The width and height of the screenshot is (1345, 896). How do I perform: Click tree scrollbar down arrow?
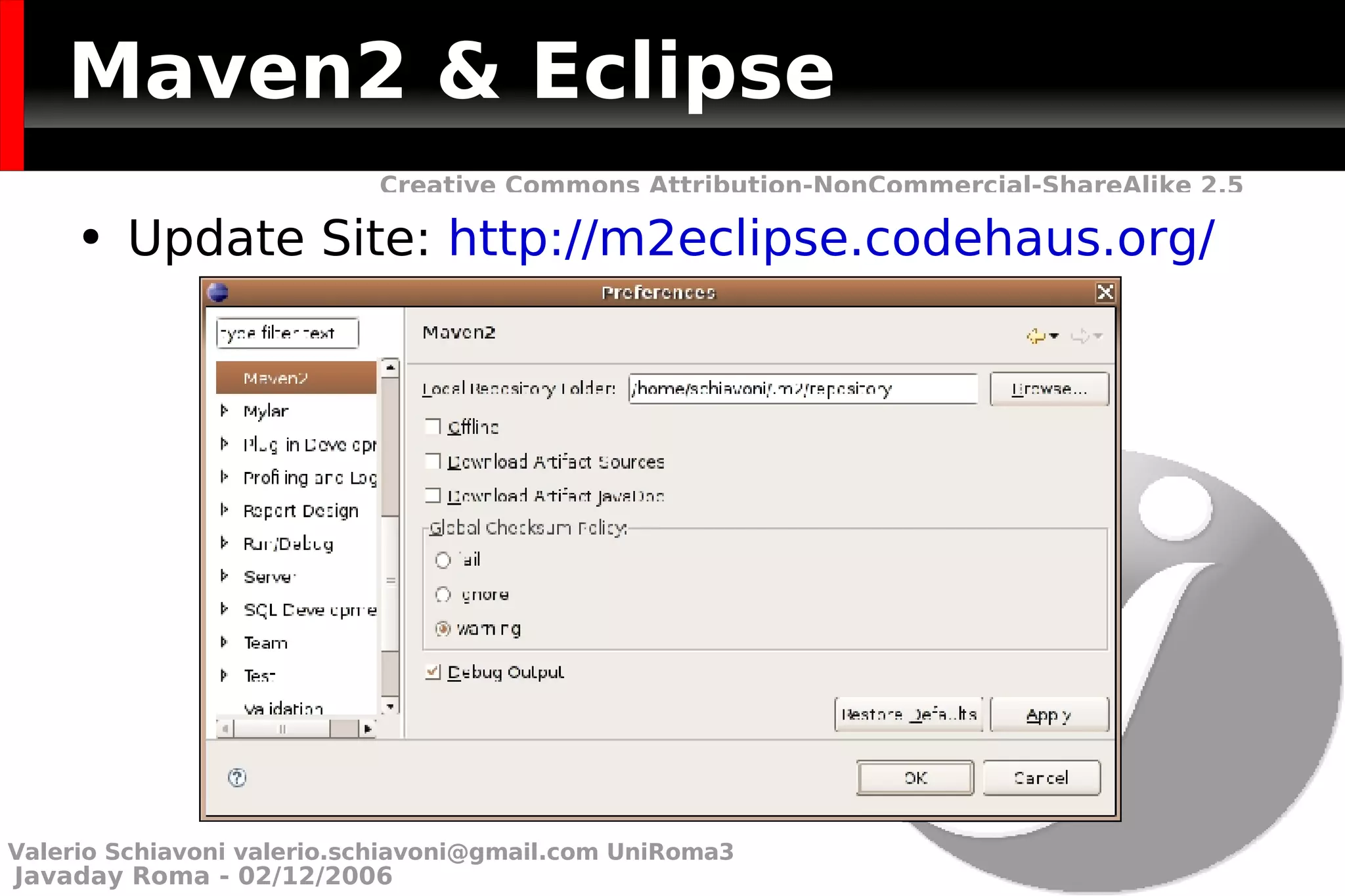click(390, 706)
